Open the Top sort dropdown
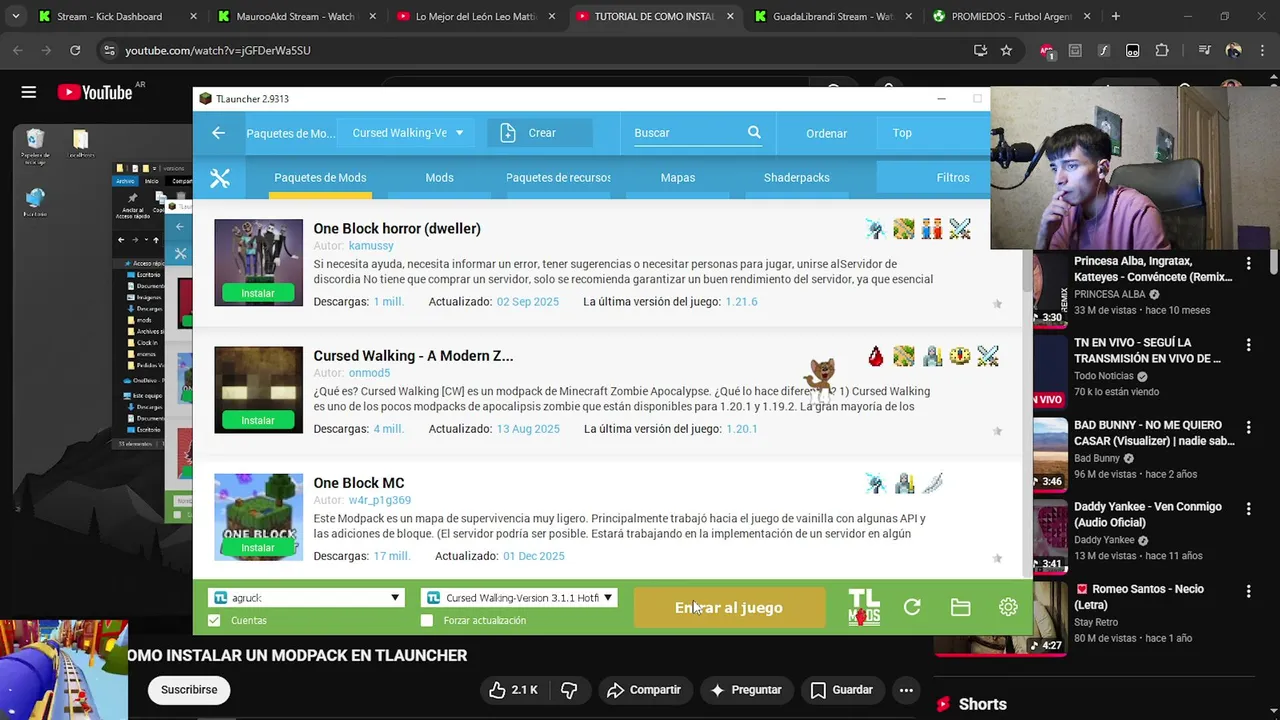1280x720 pixels. pos(933,133)
